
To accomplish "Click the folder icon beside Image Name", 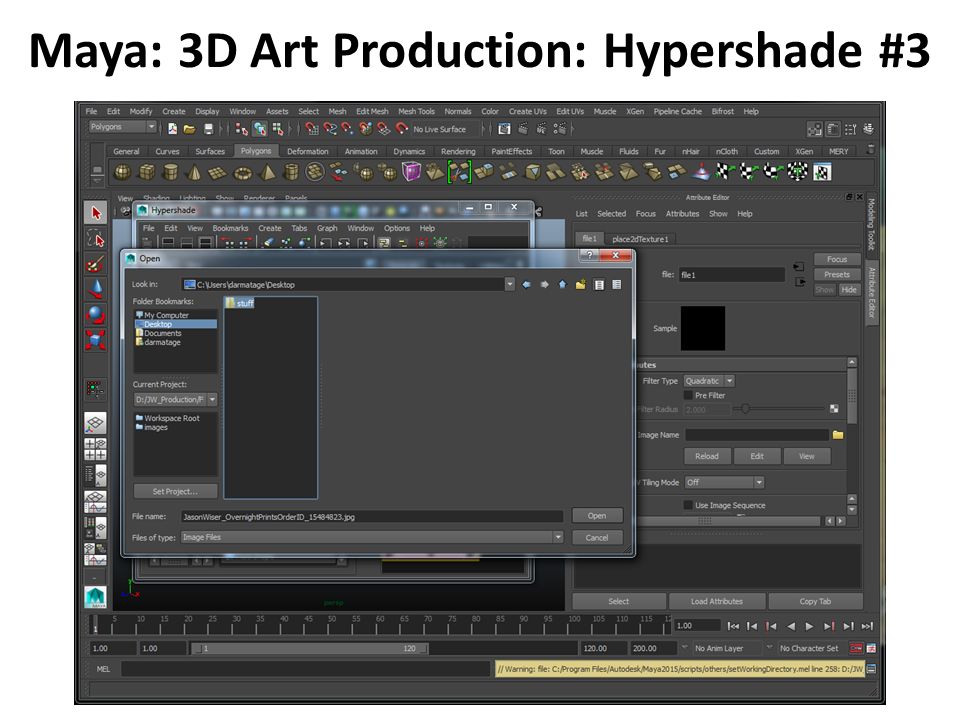I will (x=838, y=435).
